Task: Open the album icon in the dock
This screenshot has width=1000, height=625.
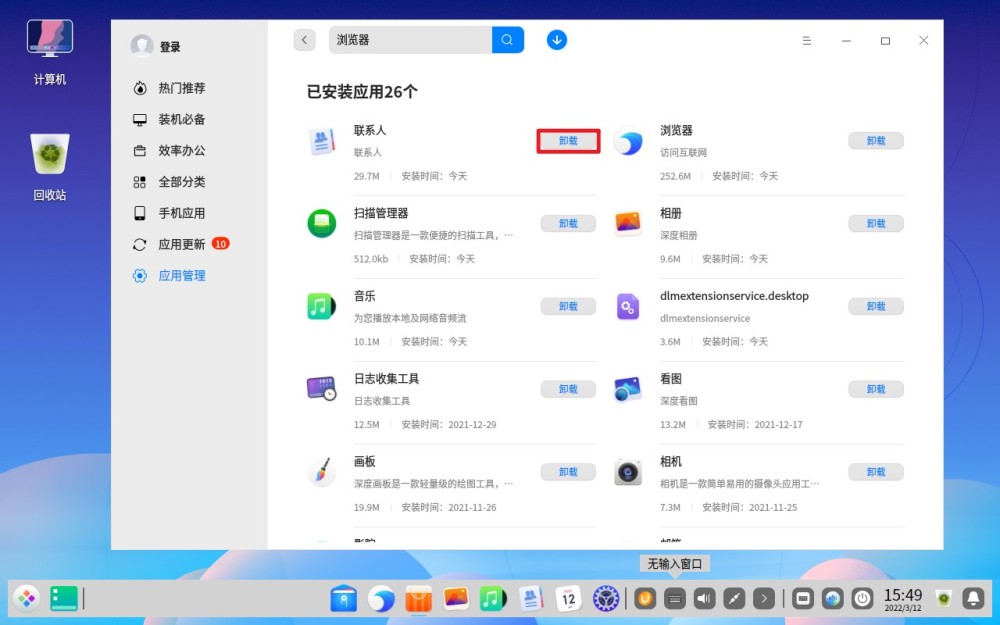Action: click(455, 598)
